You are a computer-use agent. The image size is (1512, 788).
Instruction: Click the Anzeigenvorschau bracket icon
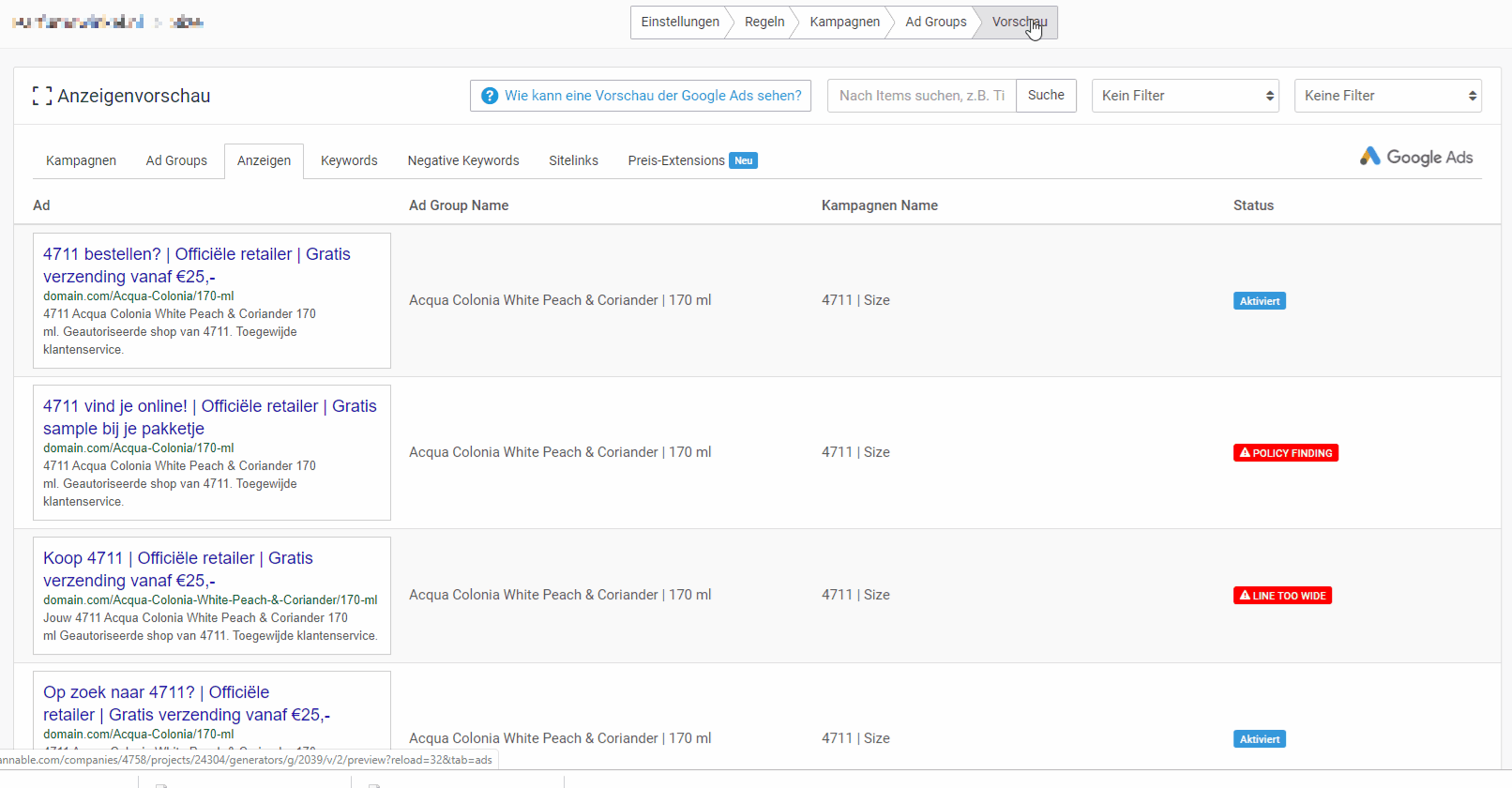(x=41, y=96)
